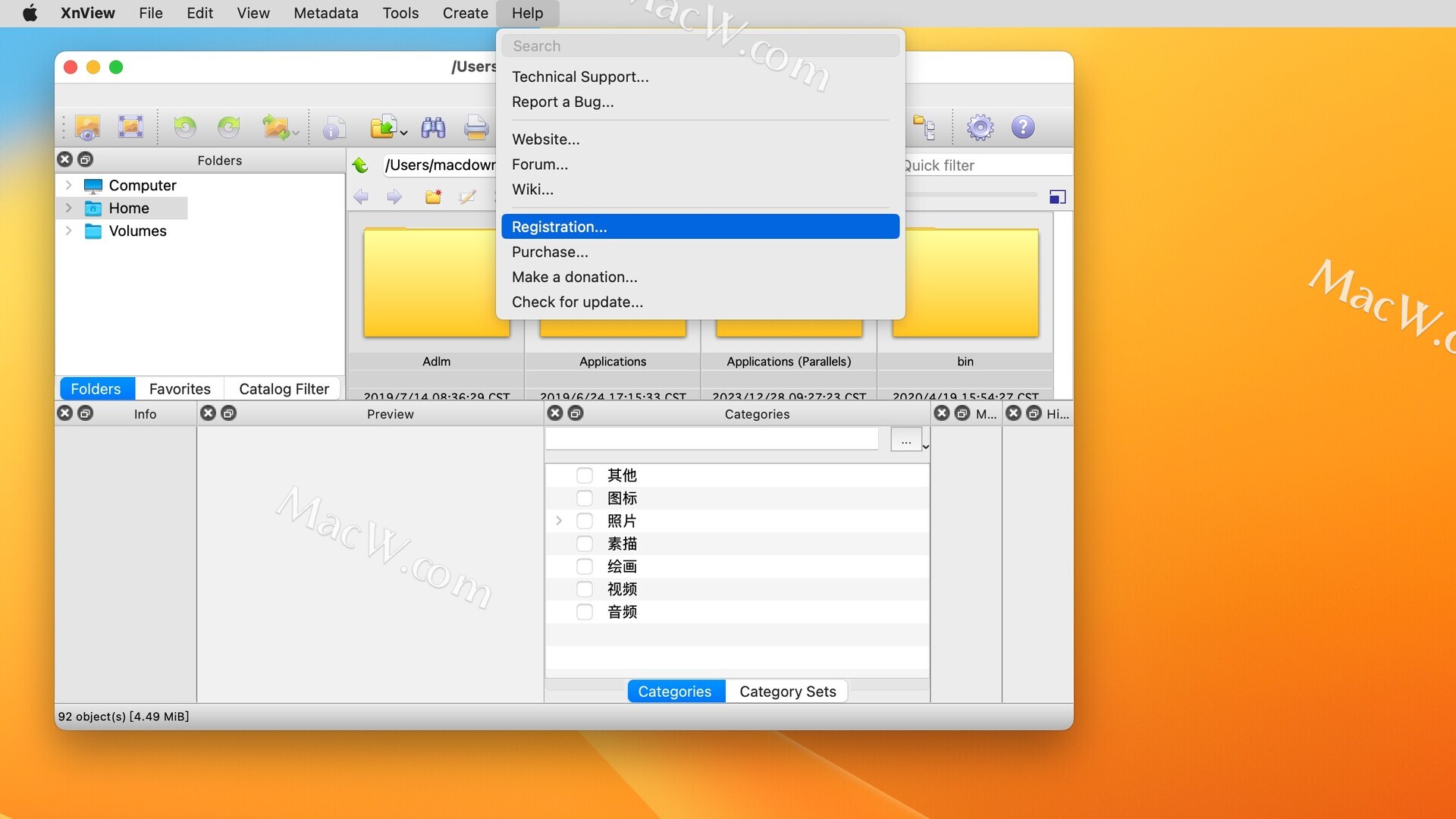Click Make a donation... entry
This screenshot has height=819, width=1456.
700,277
